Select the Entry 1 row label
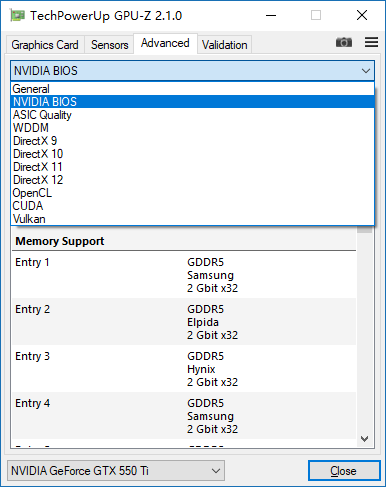This screenshot has height=487, width=386. point(32,262)
